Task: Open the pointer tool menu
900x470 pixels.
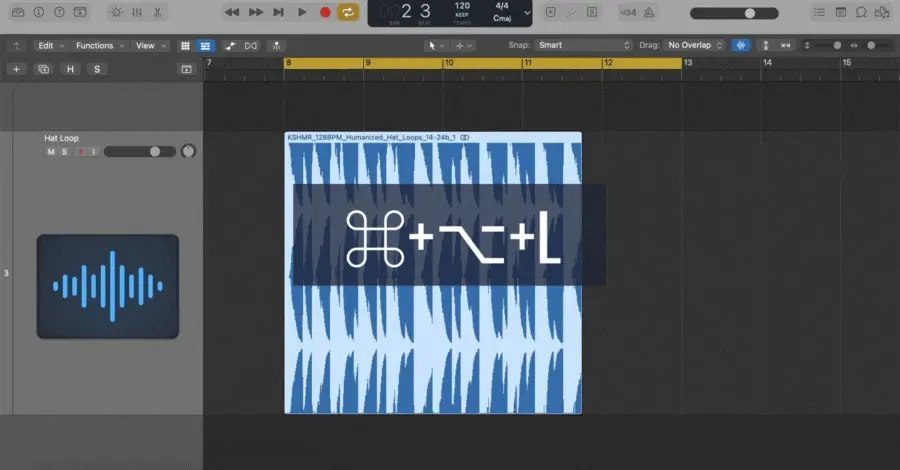Action: point(436,45)
